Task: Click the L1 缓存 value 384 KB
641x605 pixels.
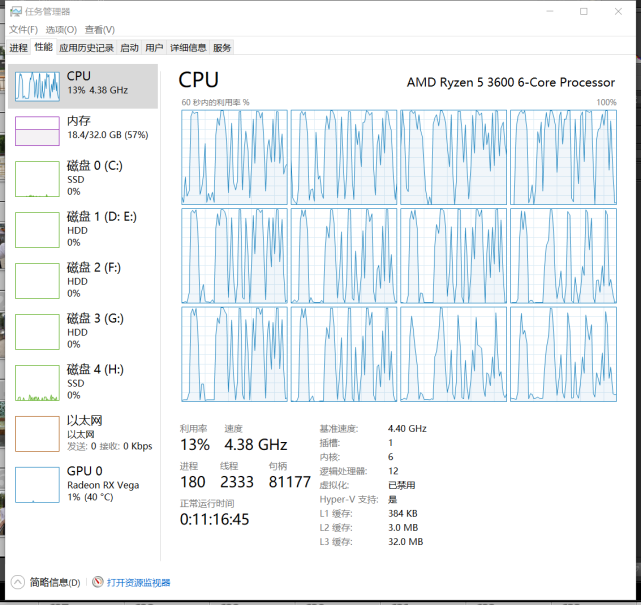Action: (x=403, y=513)
